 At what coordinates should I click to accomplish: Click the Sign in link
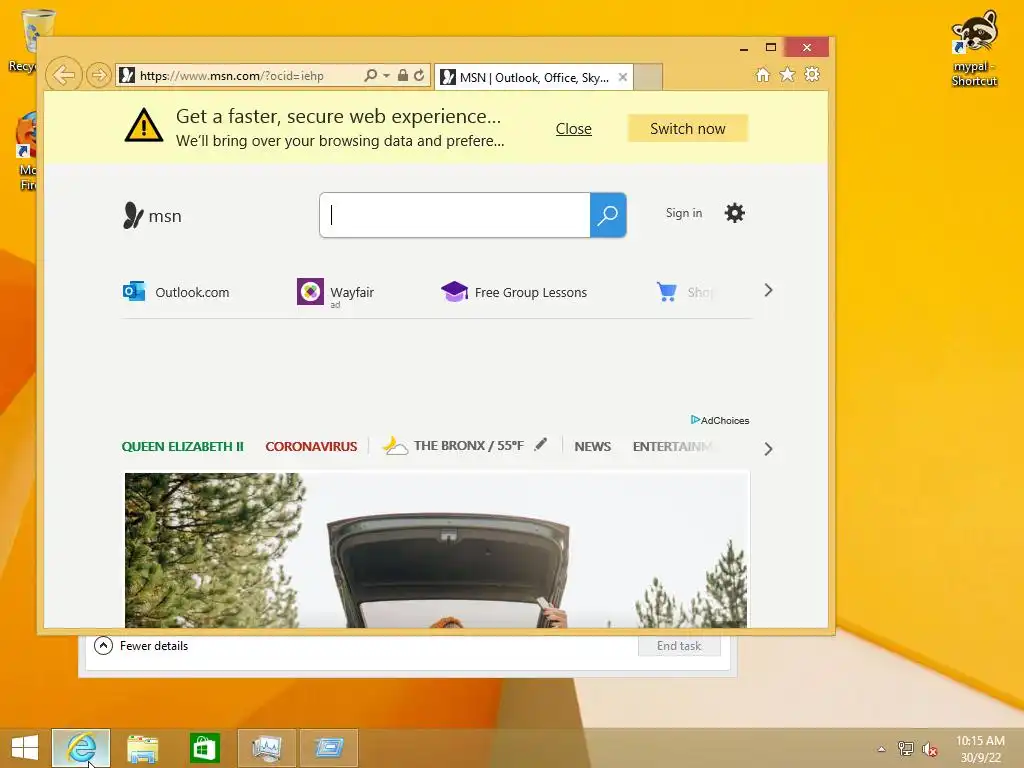684,213
